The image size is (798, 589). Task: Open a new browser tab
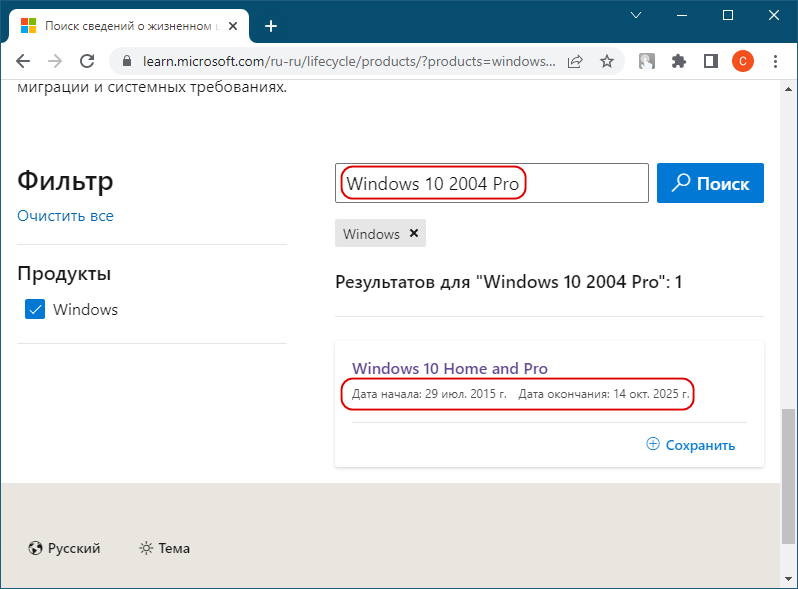[x=271, y=26]
